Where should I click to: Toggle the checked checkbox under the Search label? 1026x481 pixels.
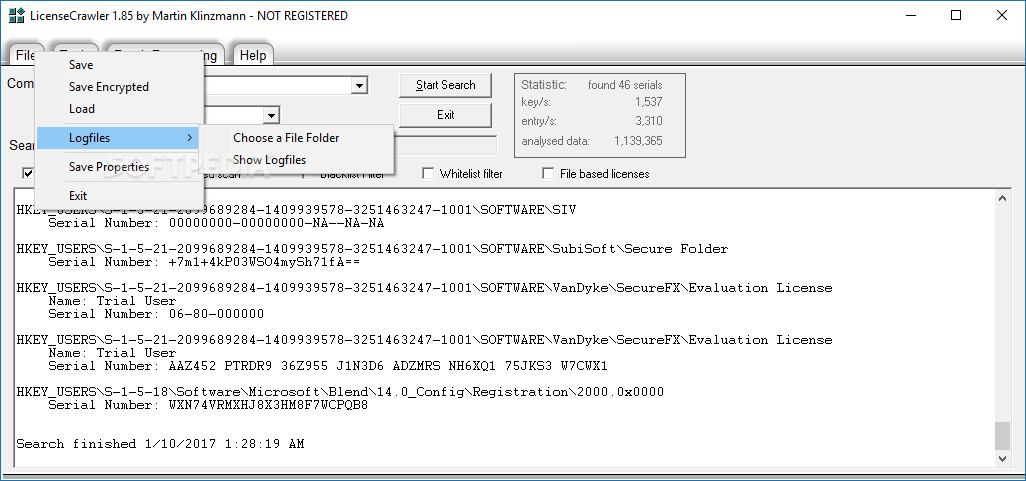click(x=28, y=174)
